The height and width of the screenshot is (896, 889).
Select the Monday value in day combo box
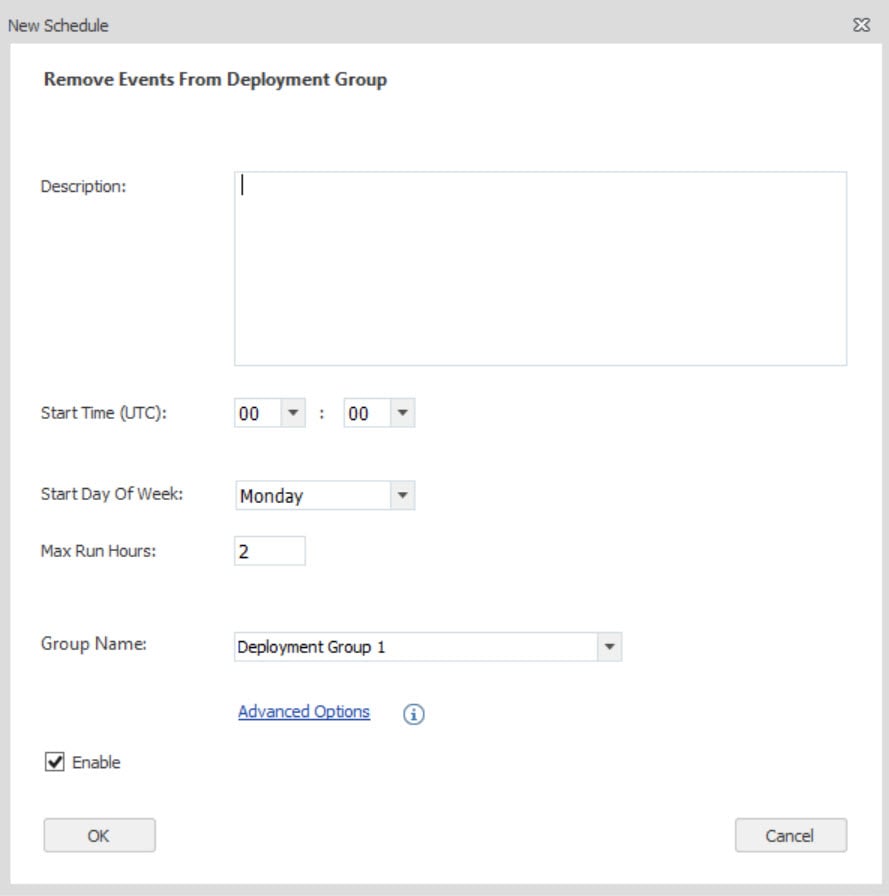pos(311,495)
